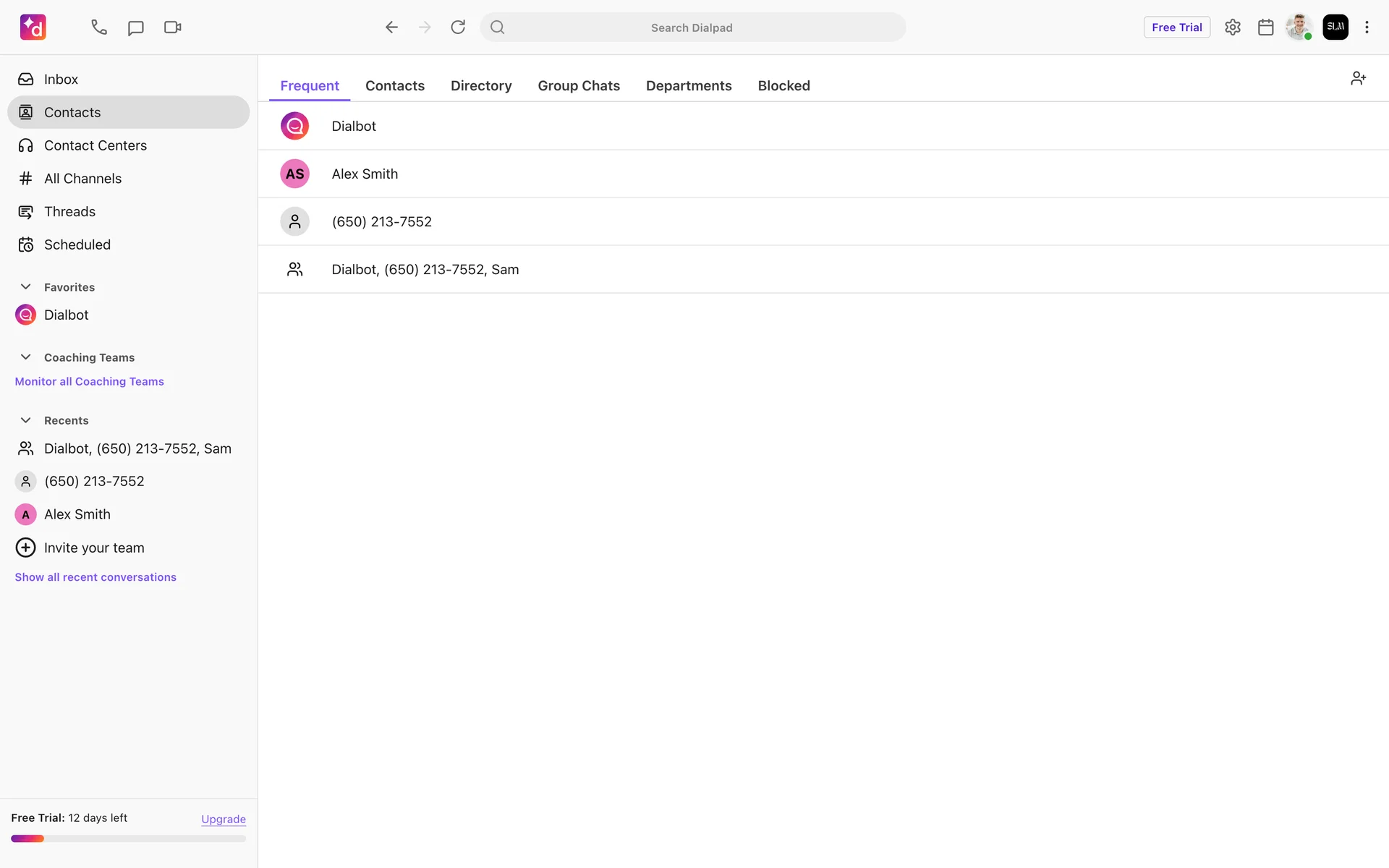Open the vertical three-dot menu

pos(1367,27)
